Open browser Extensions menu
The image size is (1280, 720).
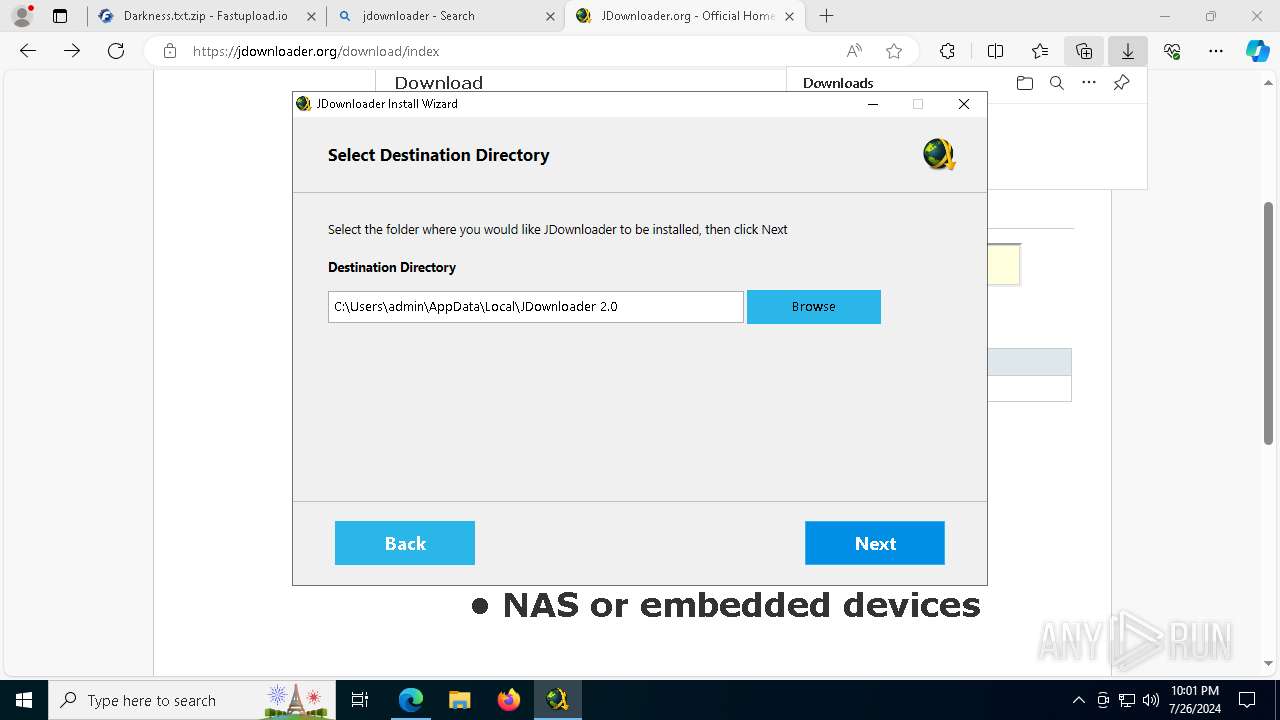(947, 51)
